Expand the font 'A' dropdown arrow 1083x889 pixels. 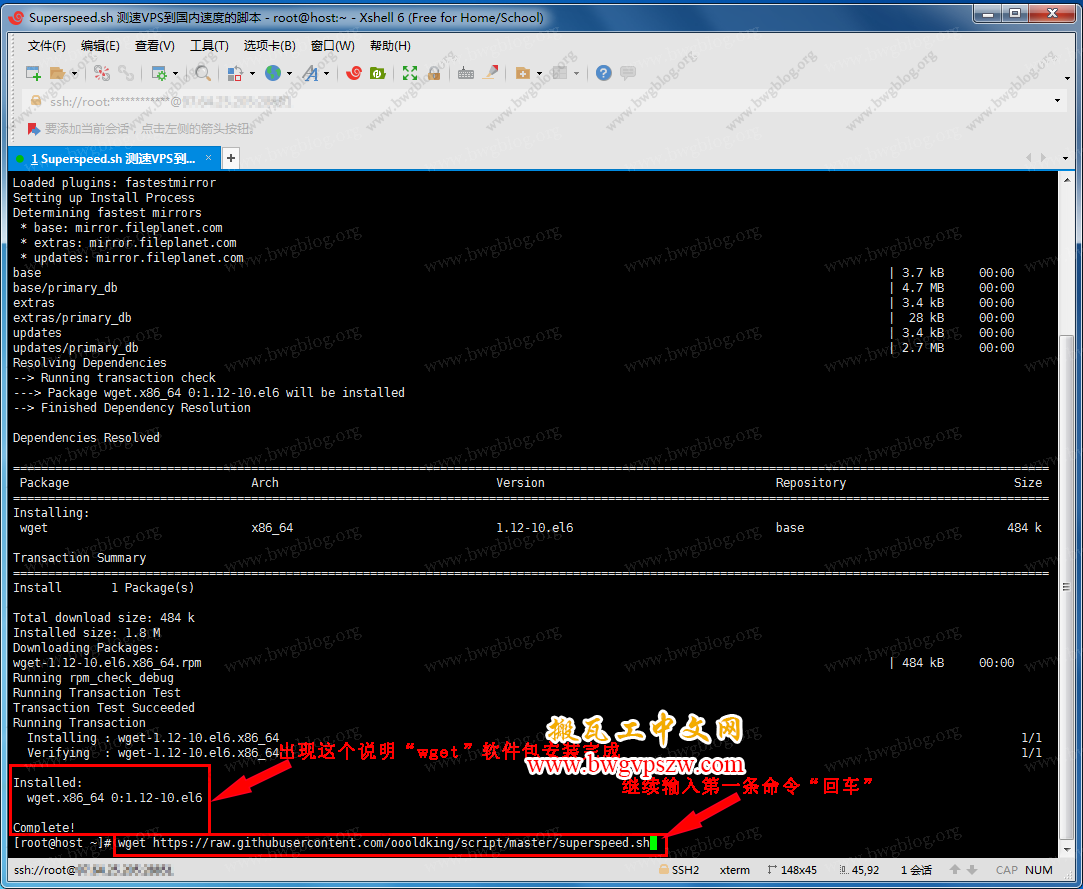coord(327,73)
